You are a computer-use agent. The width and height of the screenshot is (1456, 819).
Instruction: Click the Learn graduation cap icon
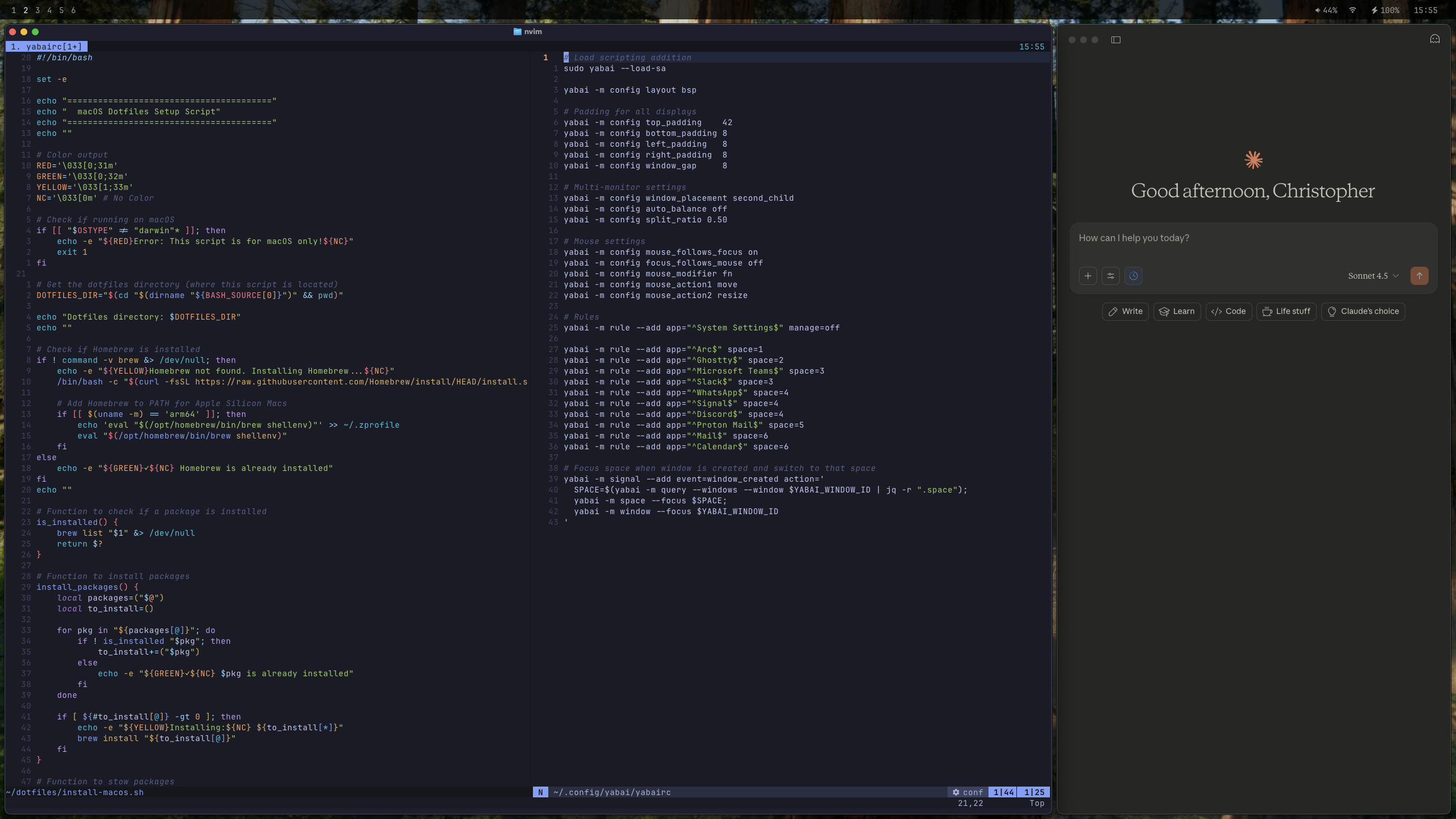click(x=1165, y=311)
